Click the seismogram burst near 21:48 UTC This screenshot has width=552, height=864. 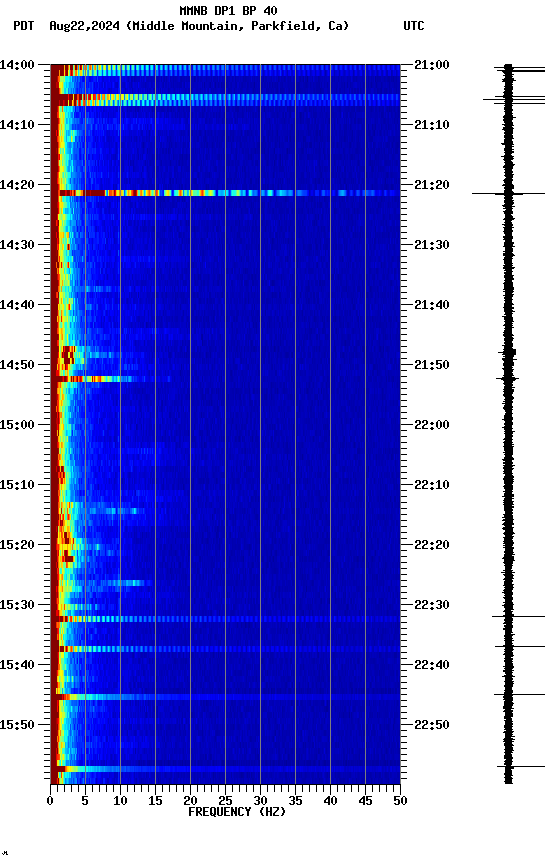(x=508, y=352)
